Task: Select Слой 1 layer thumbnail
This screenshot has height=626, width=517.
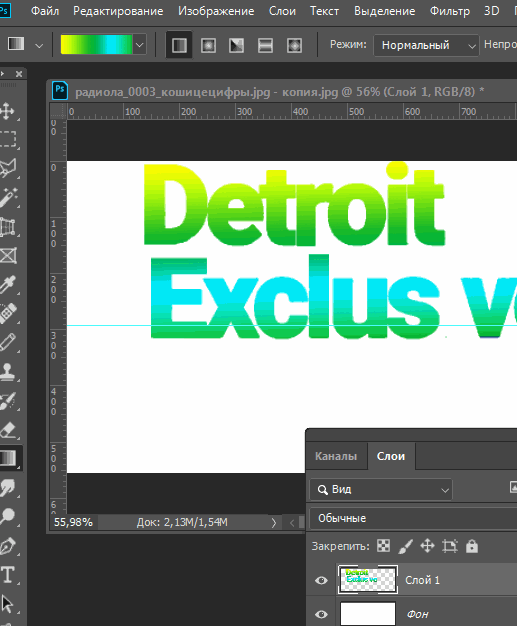Action: click(x=368, y=579)
